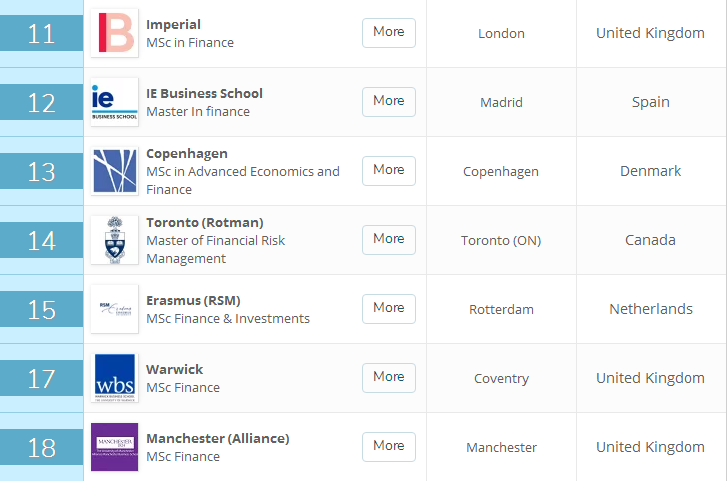The height and width of the screenshot is (481, 727).
Task: Open More details for Erasmus (RSM)
Action: [388, 308]
